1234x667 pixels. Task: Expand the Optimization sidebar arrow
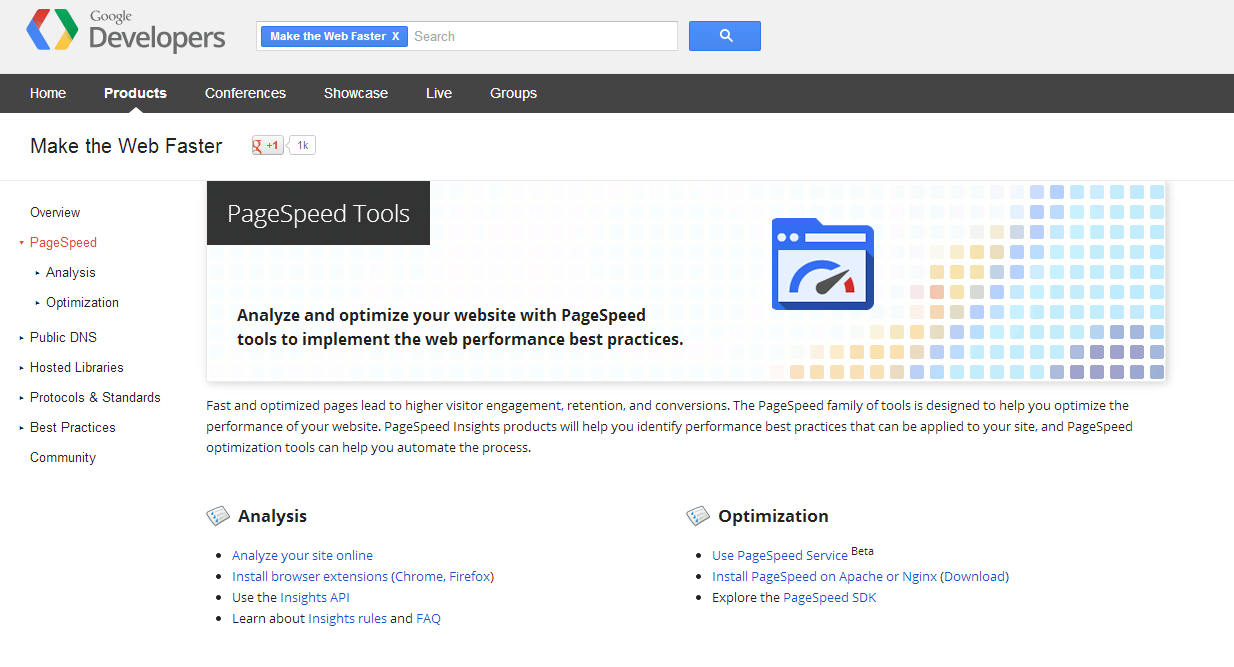pos(37,303)
